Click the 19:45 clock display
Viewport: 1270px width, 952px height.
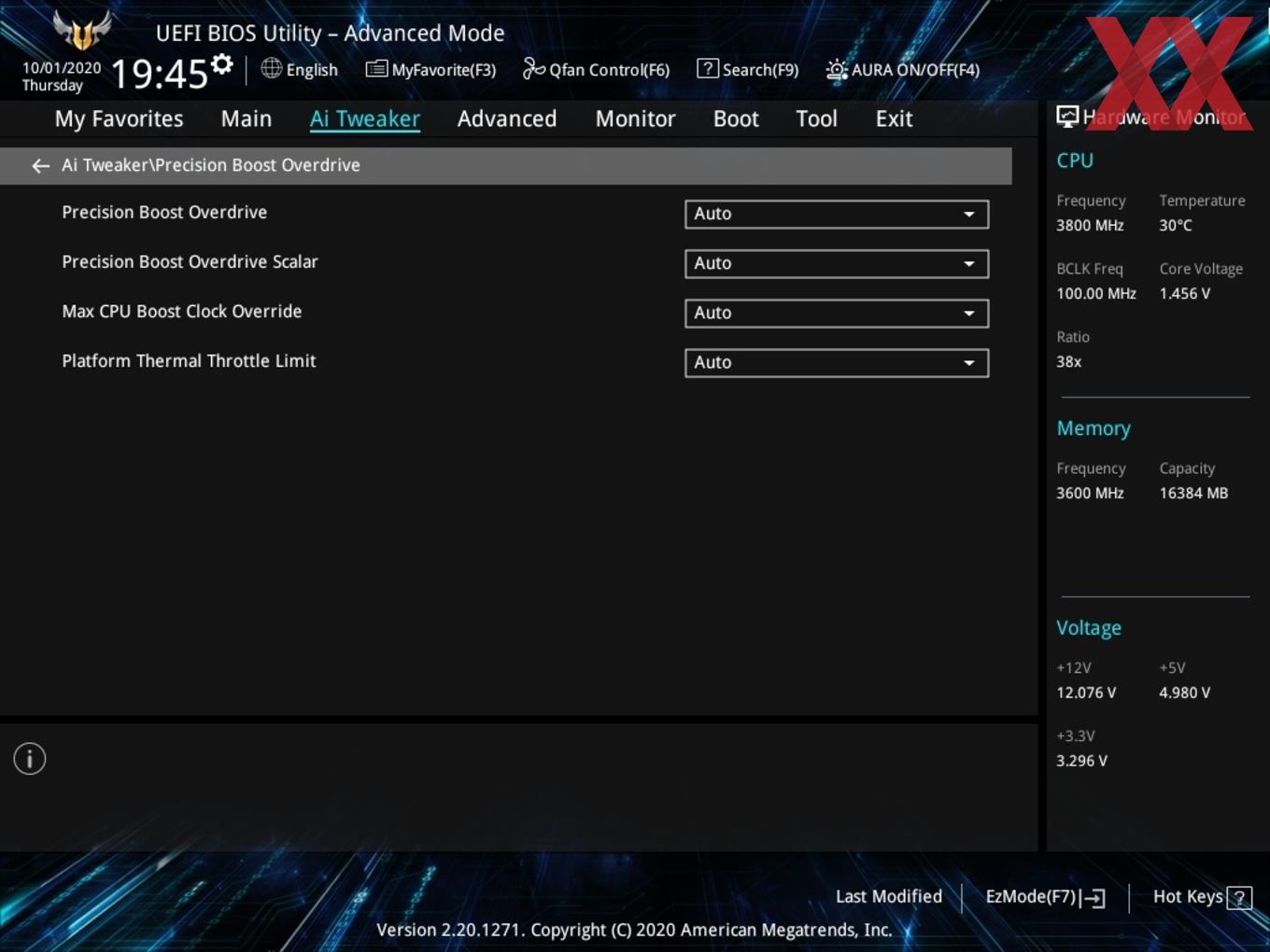point(159,73)
